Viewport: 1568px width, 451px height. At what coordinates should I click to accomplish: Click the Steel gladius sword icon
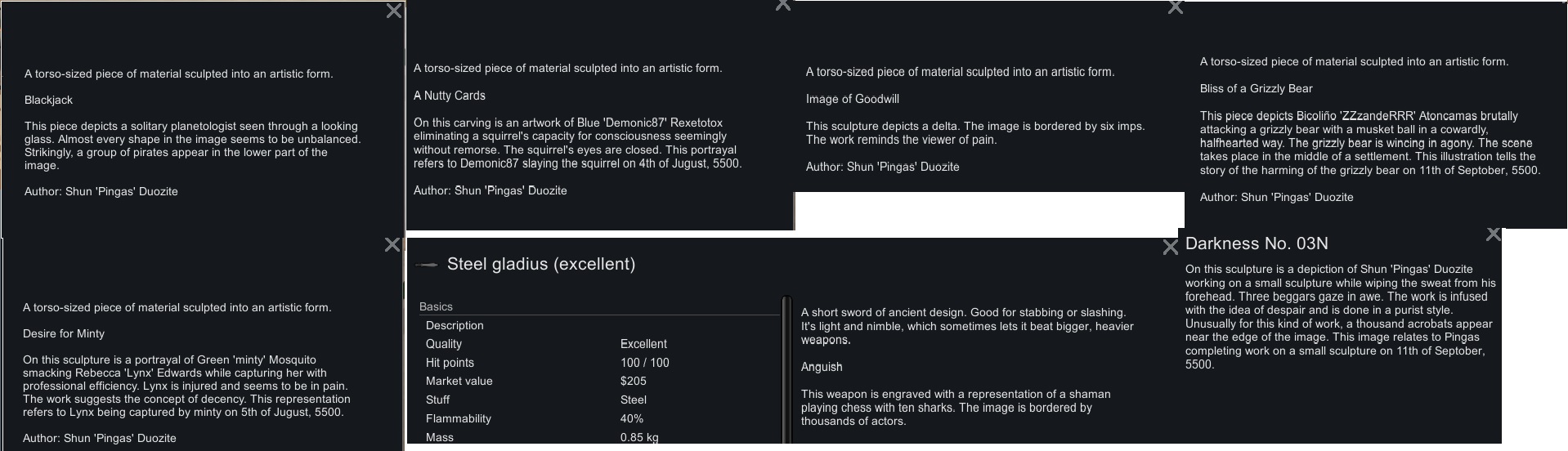coord(426,265)
